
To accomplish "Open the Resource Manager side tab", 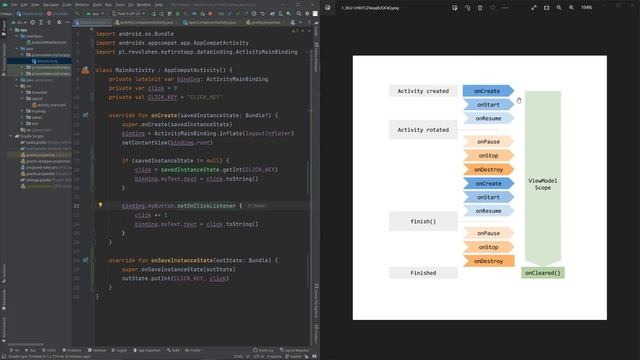I will pos(4,59).
